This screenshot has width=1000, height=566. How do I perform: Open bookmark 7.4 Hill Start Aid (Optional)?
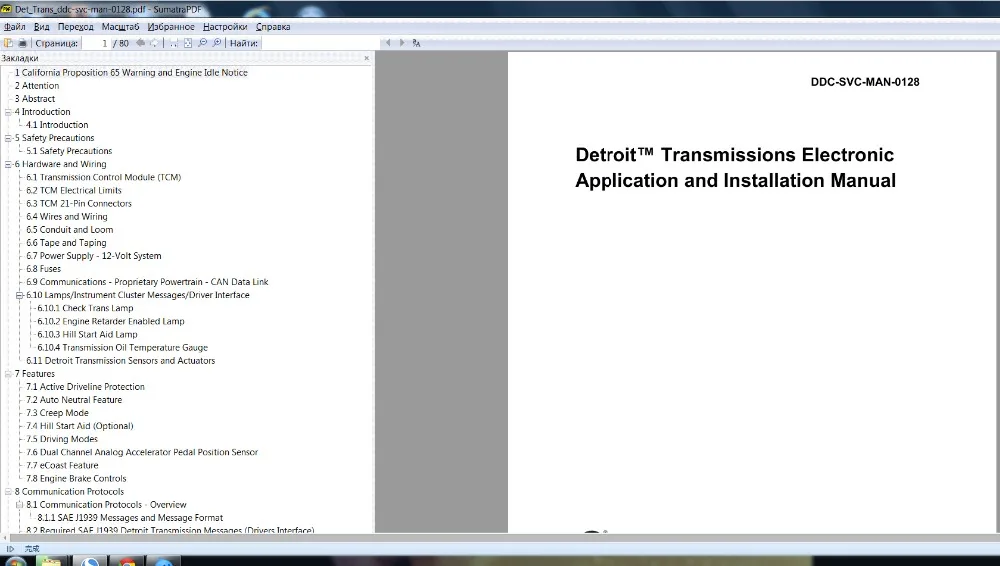79,426
